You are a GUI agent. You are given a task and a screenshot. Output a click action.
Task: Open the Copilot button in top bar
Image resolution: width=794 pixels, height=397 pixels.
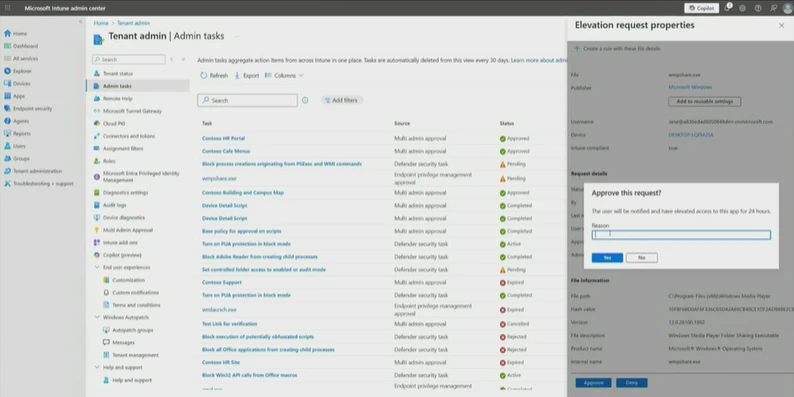(701, 8)
